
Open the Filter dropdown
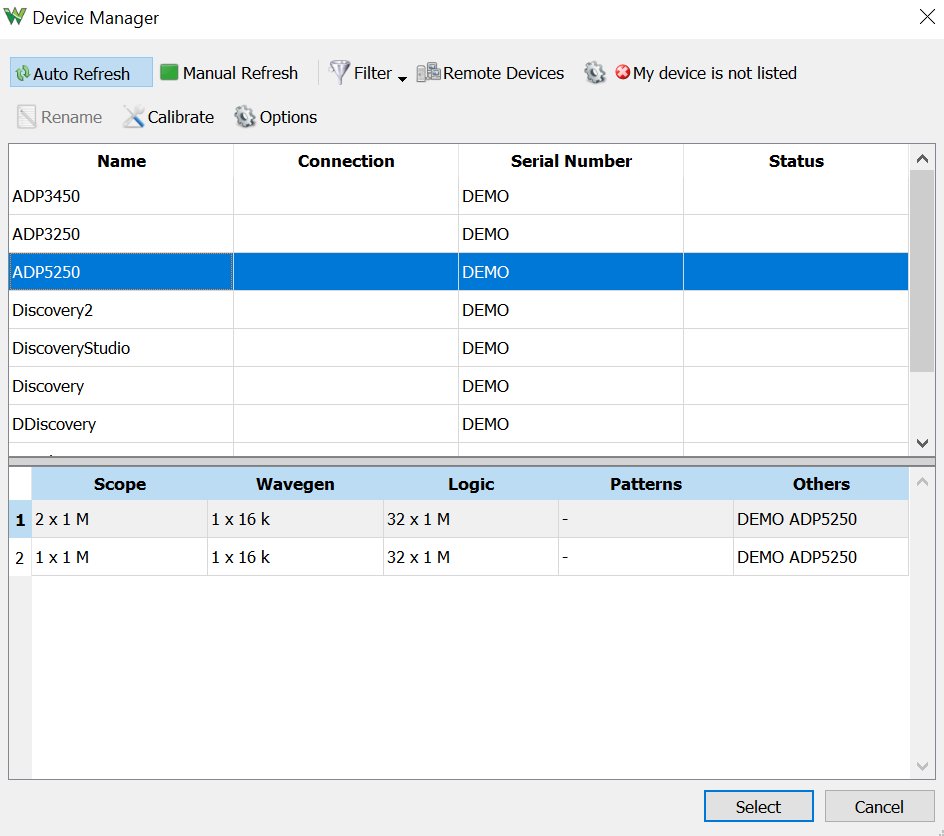click(368, 73)
